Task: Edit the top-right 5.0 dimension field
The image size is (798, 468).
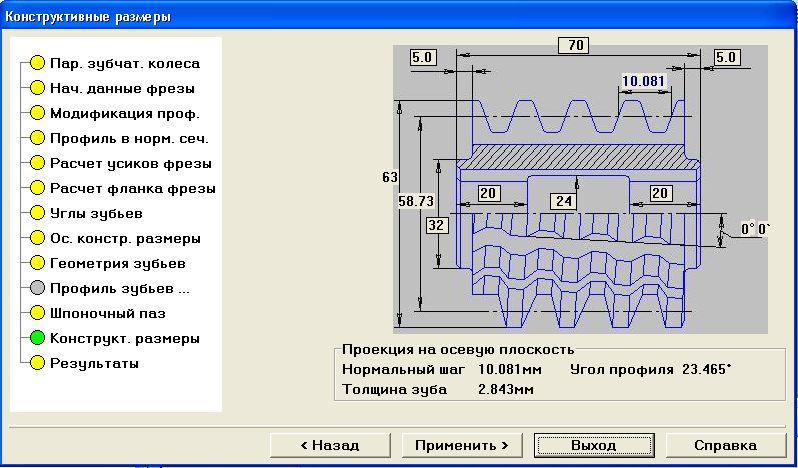Action: click(x=726, y=57)
